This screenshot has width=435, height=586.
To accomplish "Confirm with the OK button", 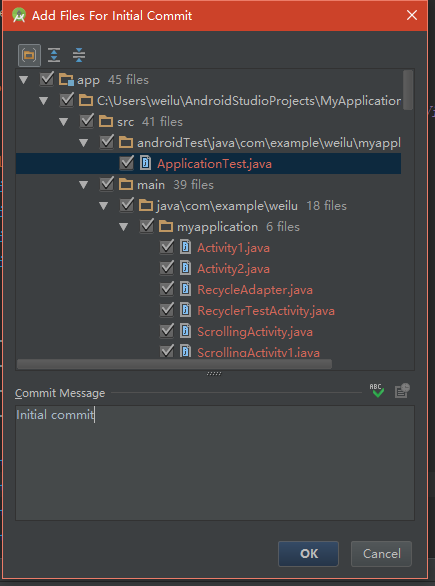I will (x=308, y=553).
